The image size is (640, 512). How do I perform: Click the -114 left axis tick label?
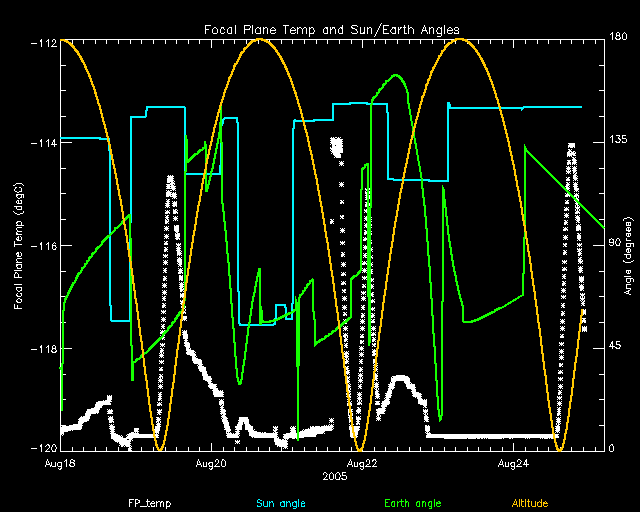coord(42,142)
